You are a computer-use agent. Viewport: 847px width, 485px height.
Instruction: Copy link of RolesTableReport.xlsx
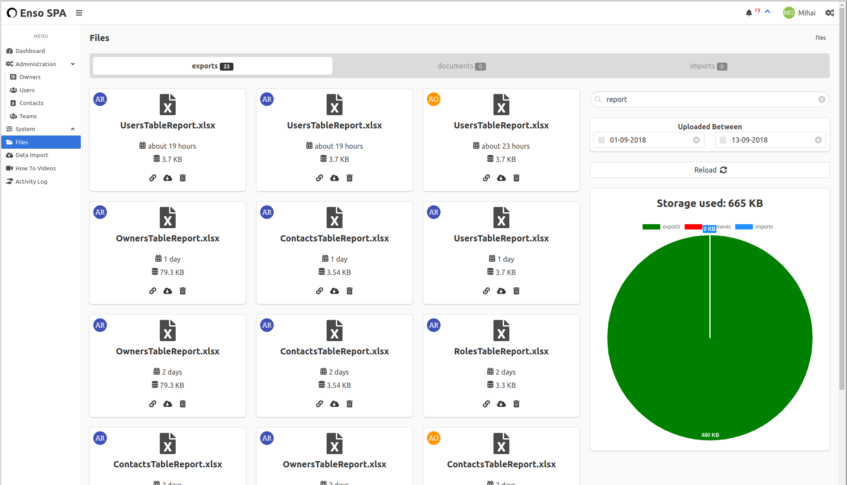[x=486, y=403]
